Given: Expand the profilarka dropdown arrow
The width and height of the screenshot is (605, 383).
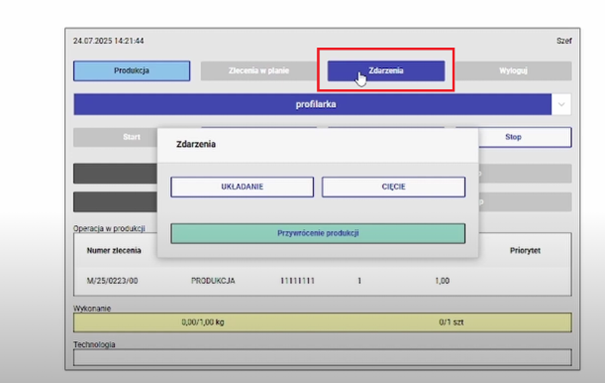Looking at the screenshot, I should click(x=561, y=105).
